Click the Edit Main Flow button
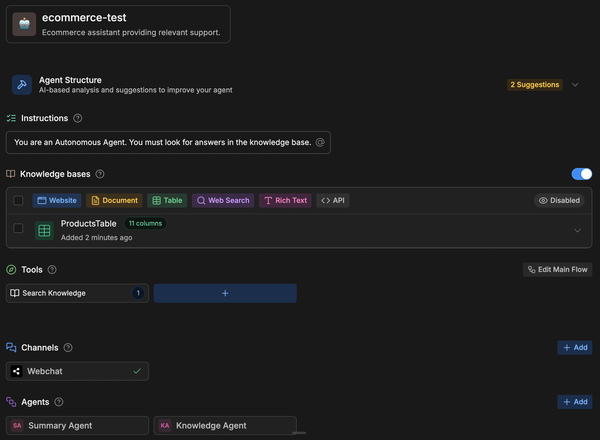 [557, 270]
